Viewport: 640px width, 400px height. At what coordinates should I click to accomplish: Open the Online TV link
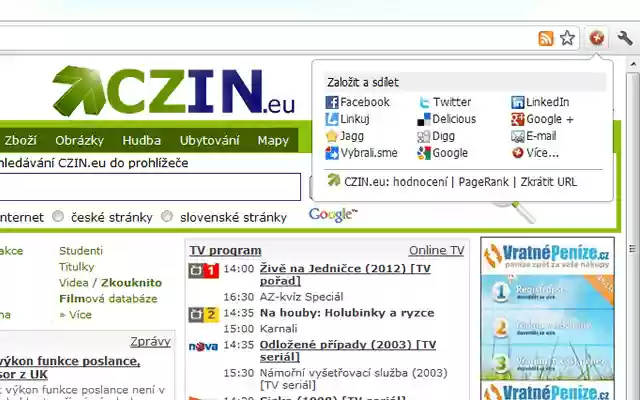pyautogui.click(x=436, y=250)
